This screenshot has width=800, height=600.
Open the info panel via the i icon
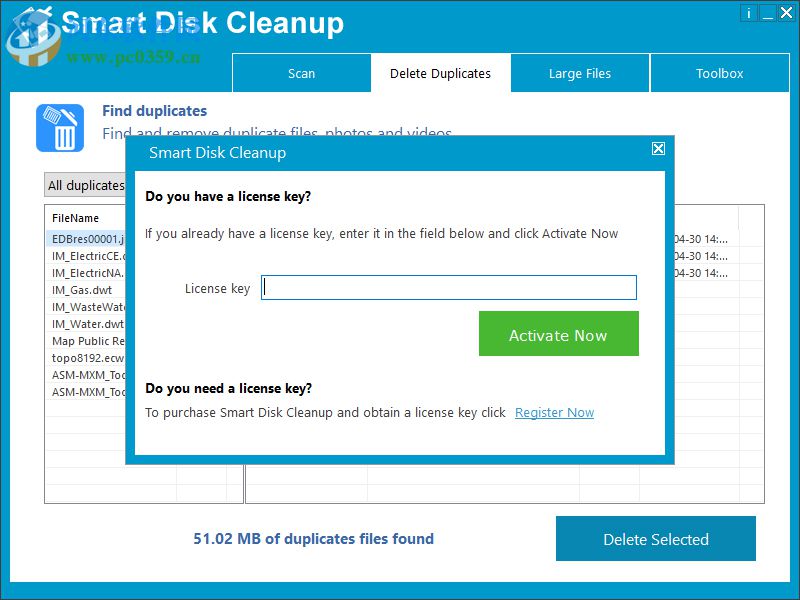pyautogui.click(x=749, y=13)
